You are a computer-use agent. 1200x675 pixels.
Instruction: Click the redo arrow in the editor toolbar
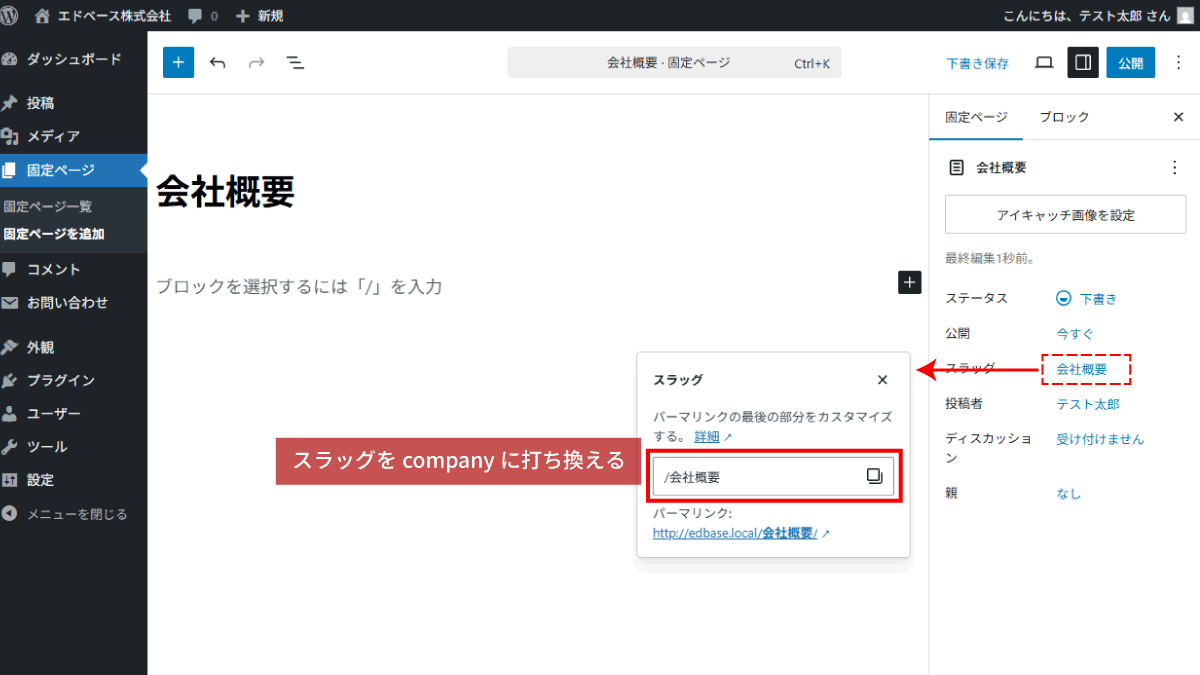256,62
